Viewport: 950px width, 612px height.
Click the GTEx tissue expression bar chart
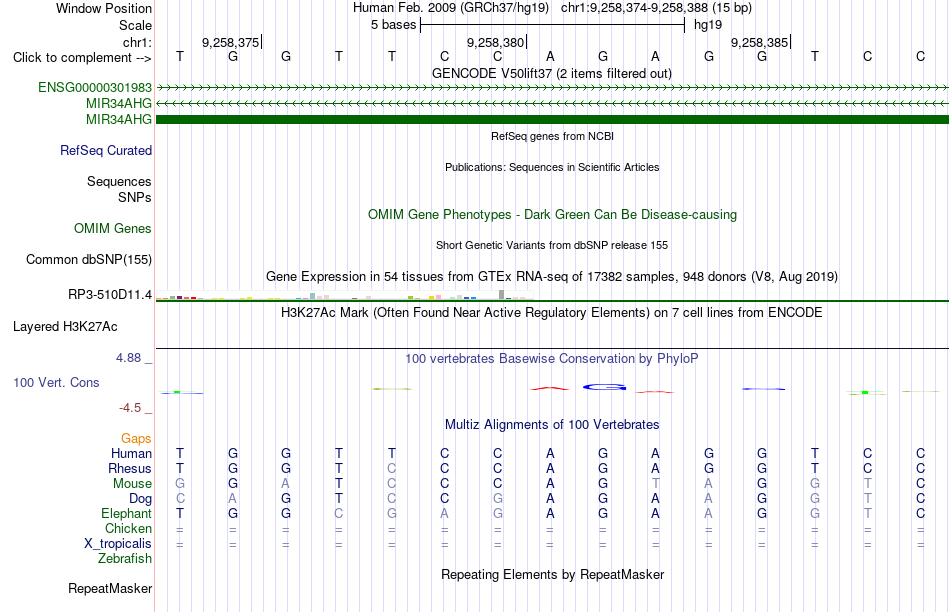click(x=344, y=295)
